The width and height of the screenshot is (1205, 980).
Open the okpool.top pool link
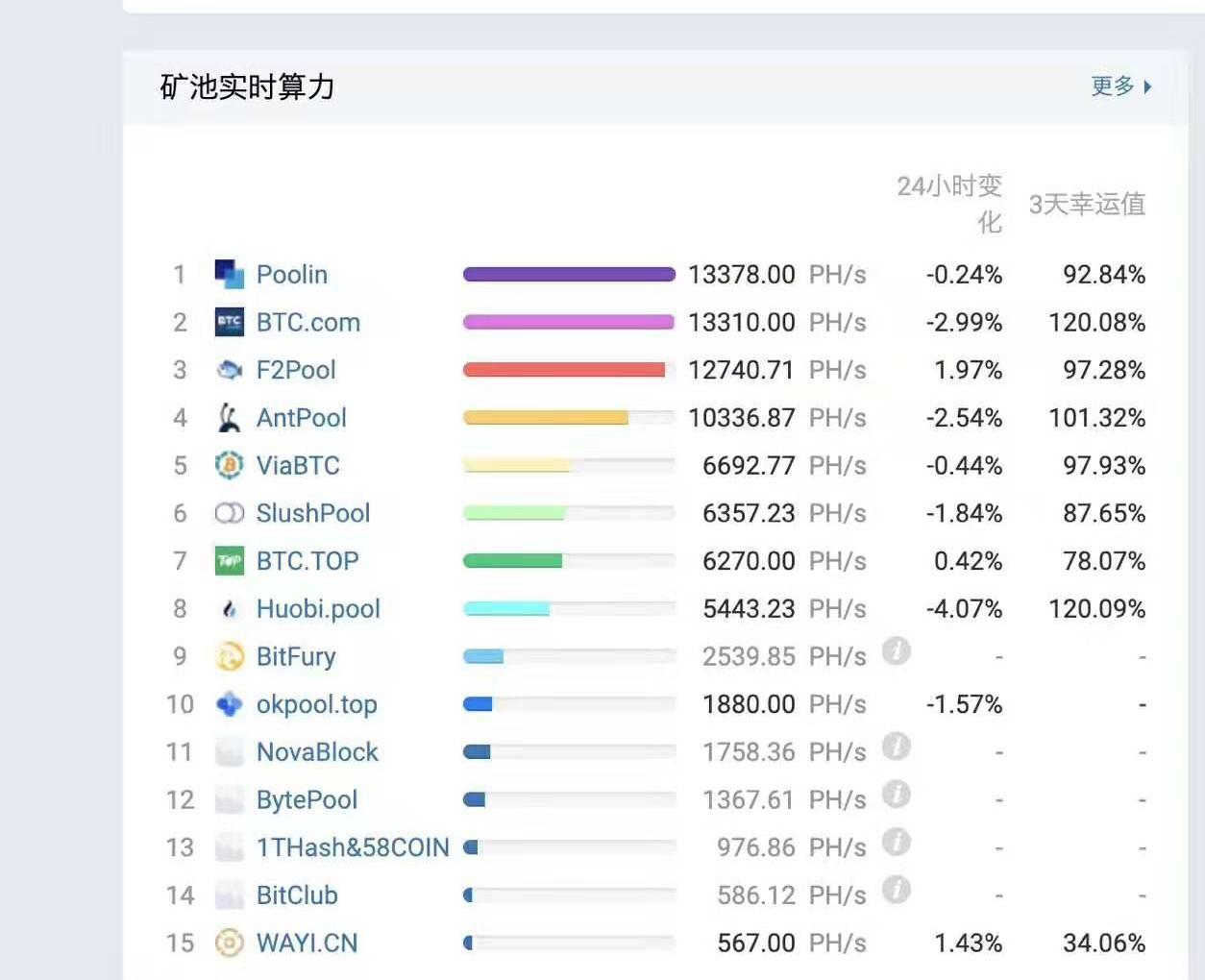pos(317,704)
